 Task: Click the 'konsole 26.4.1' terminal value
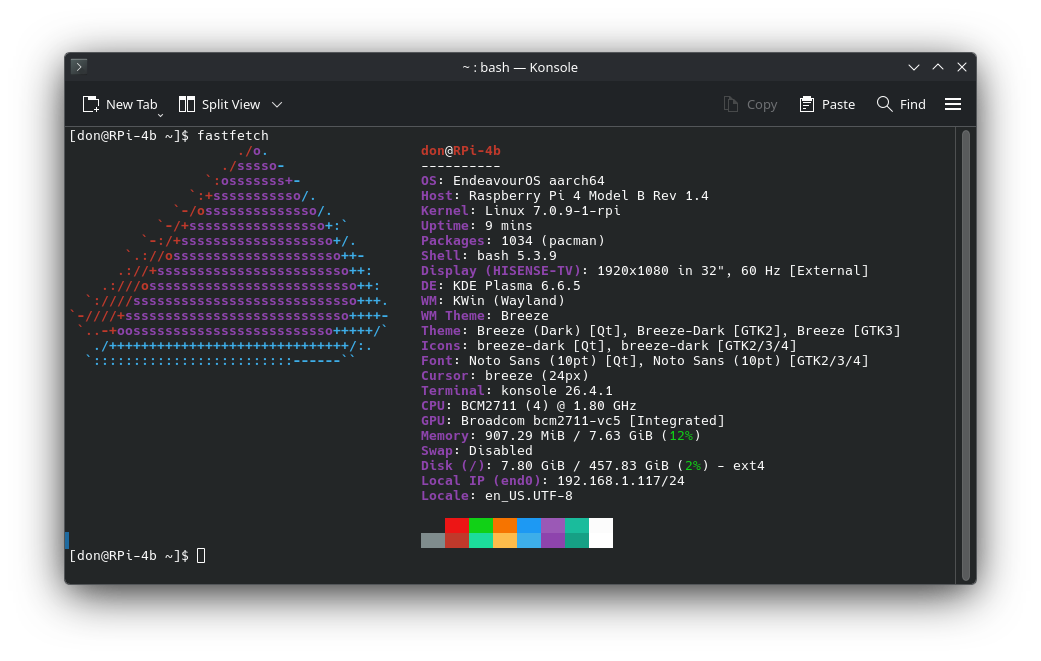tap(556, 391)
